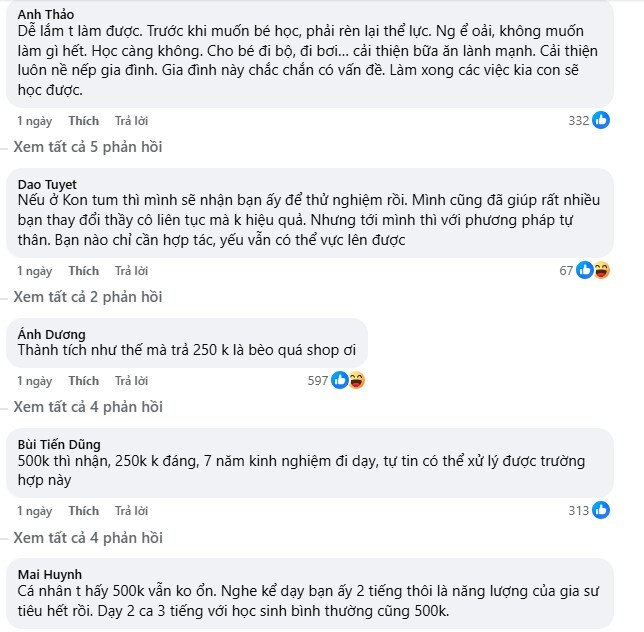
Task: Reply to Bùi Tiến Dũng's comment
Action: click(131, 511)
